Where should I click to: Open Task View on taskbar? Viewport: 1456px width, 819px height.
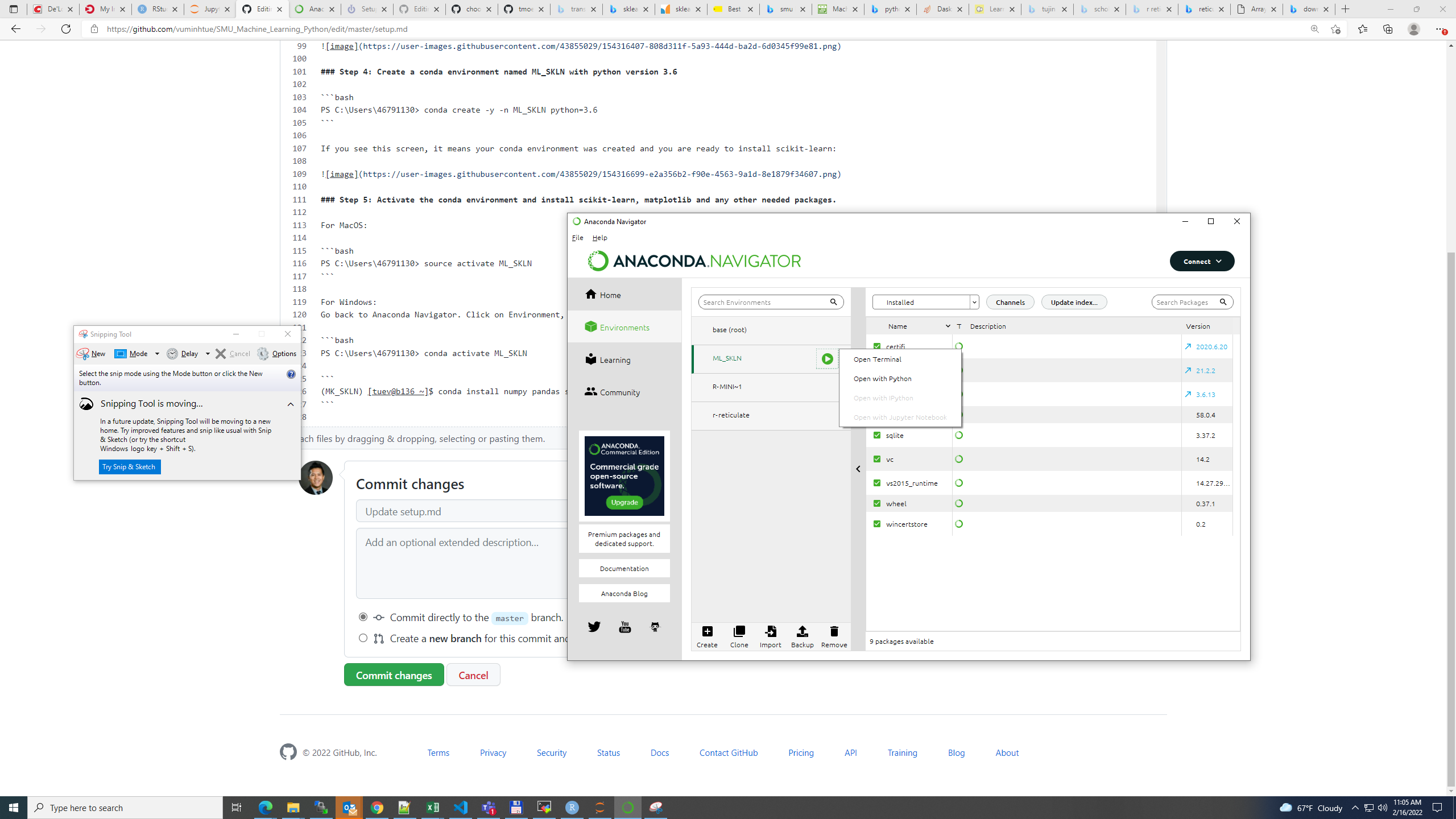pos(236,807)
